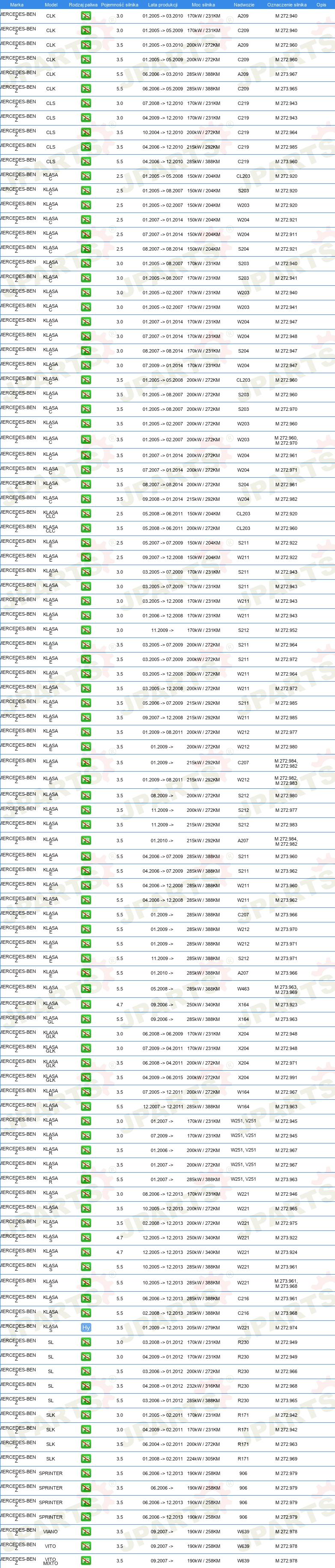Click the '205kW / 279KM' power cell
Screen dimensions: 335x1568
point(203,1328)
